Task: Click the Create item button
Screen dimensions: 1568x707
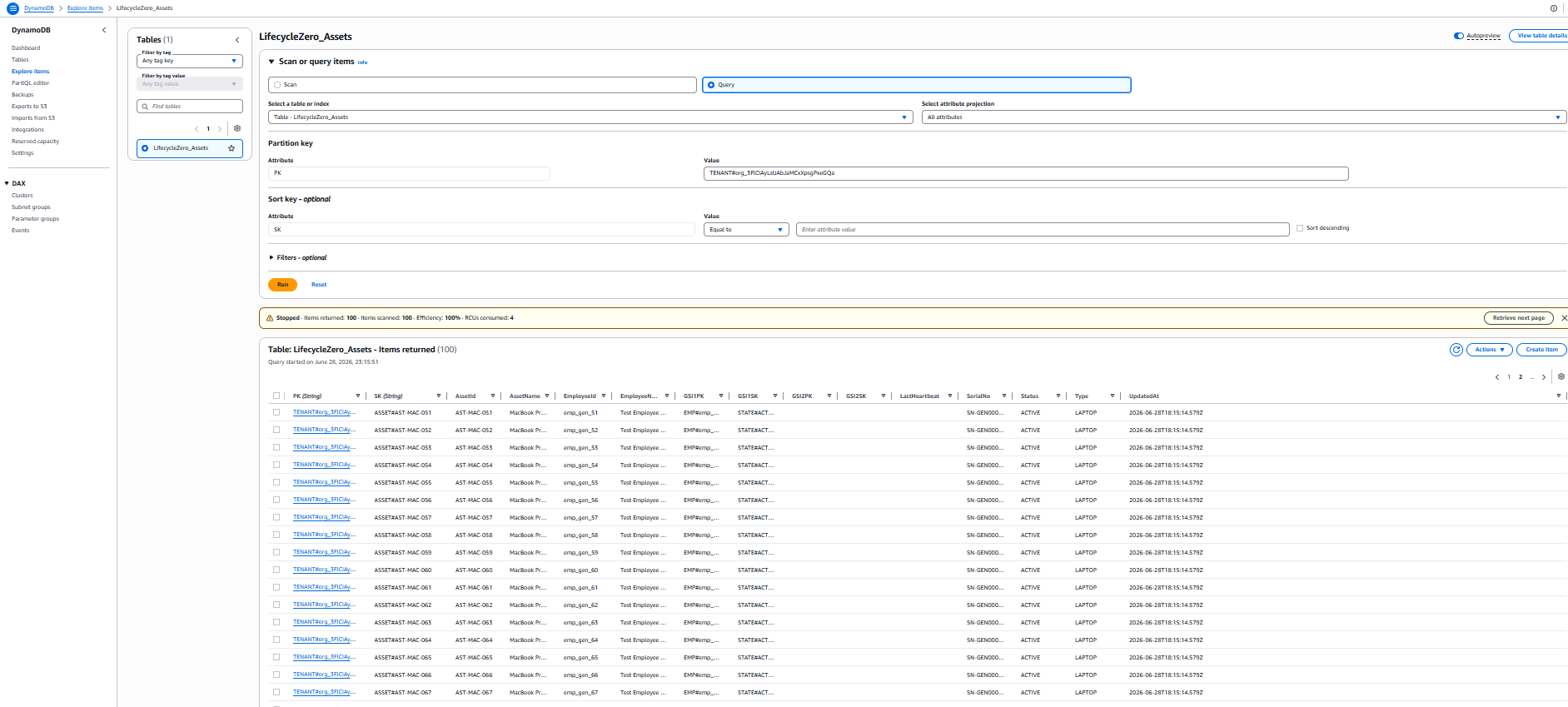Action: click(x=1541, y=350)
